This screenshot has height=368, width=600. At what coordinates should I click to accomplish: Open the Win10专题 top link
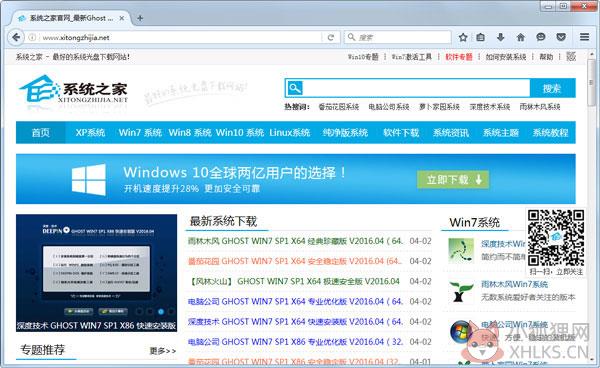pyautogui.click(x=363, y=57)
